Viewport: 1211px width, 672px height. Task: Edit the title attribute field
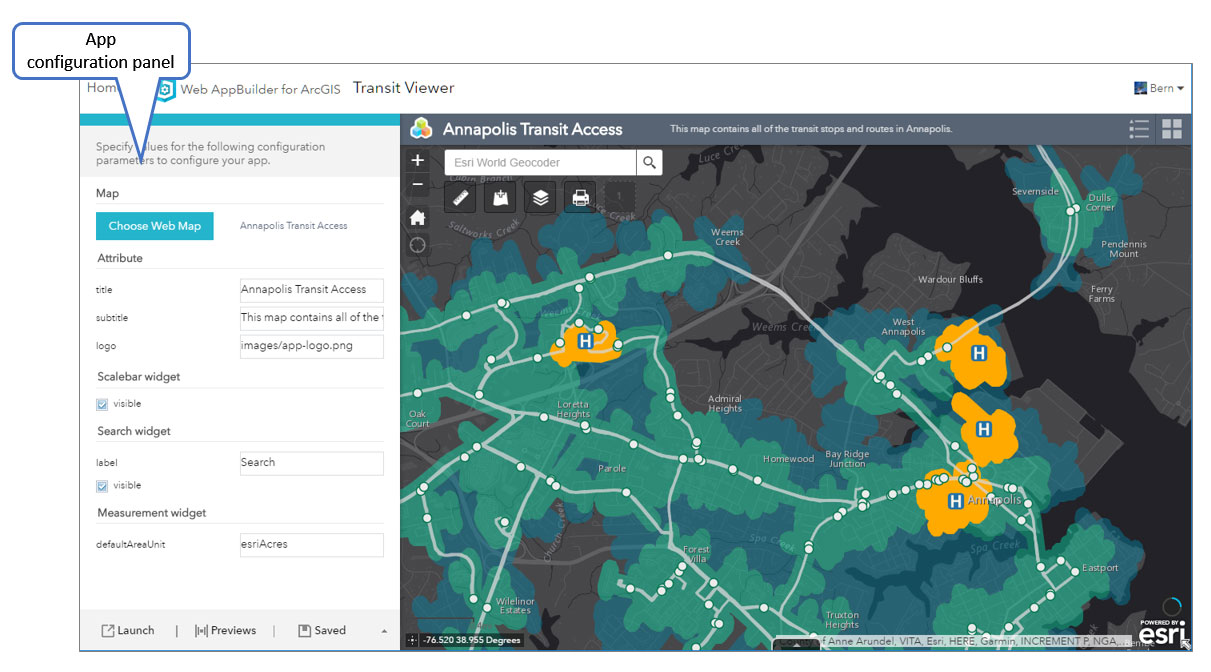[311, 290]
